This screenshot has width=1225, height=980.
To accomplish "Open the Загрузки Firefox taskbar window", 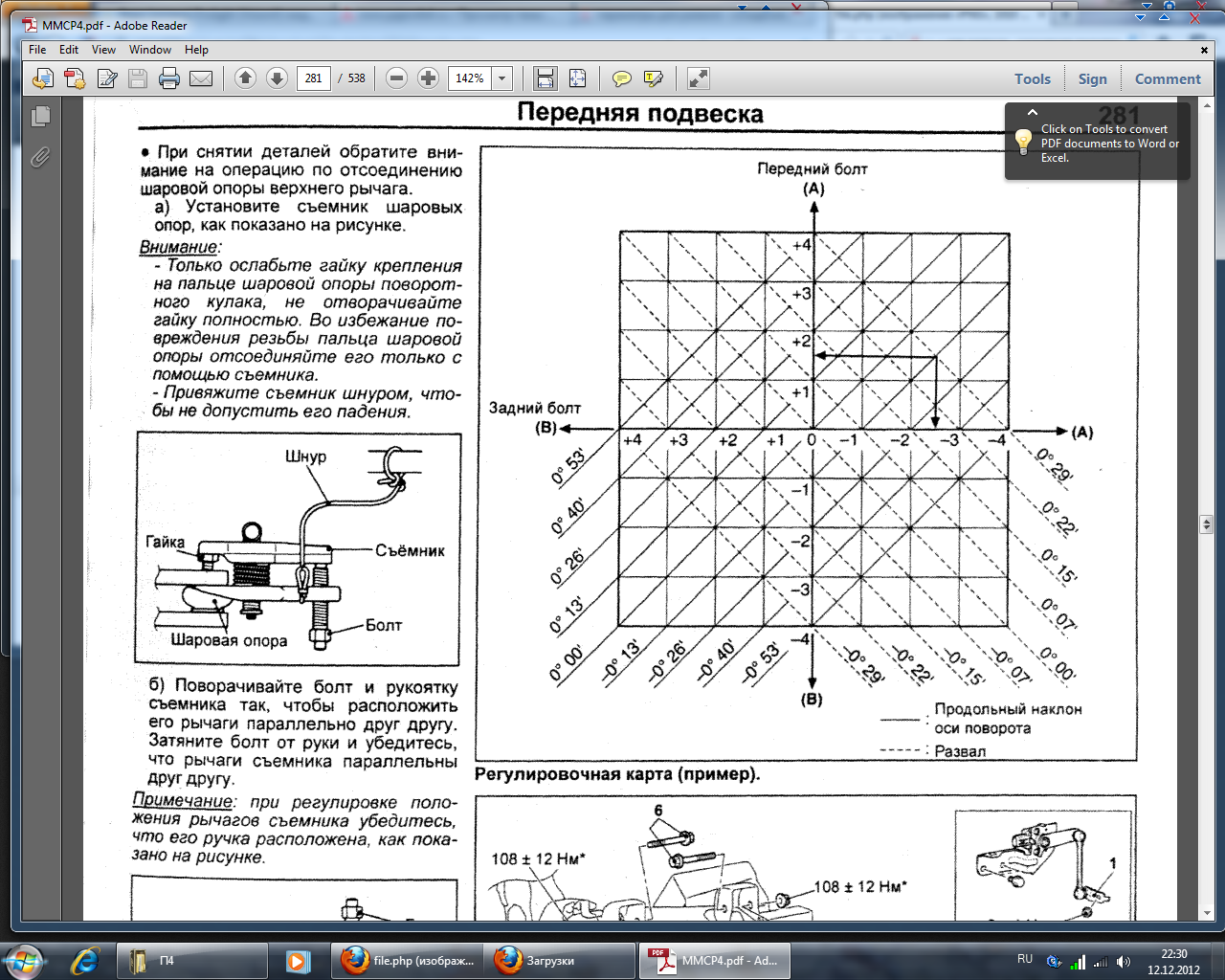I will 549,961.
